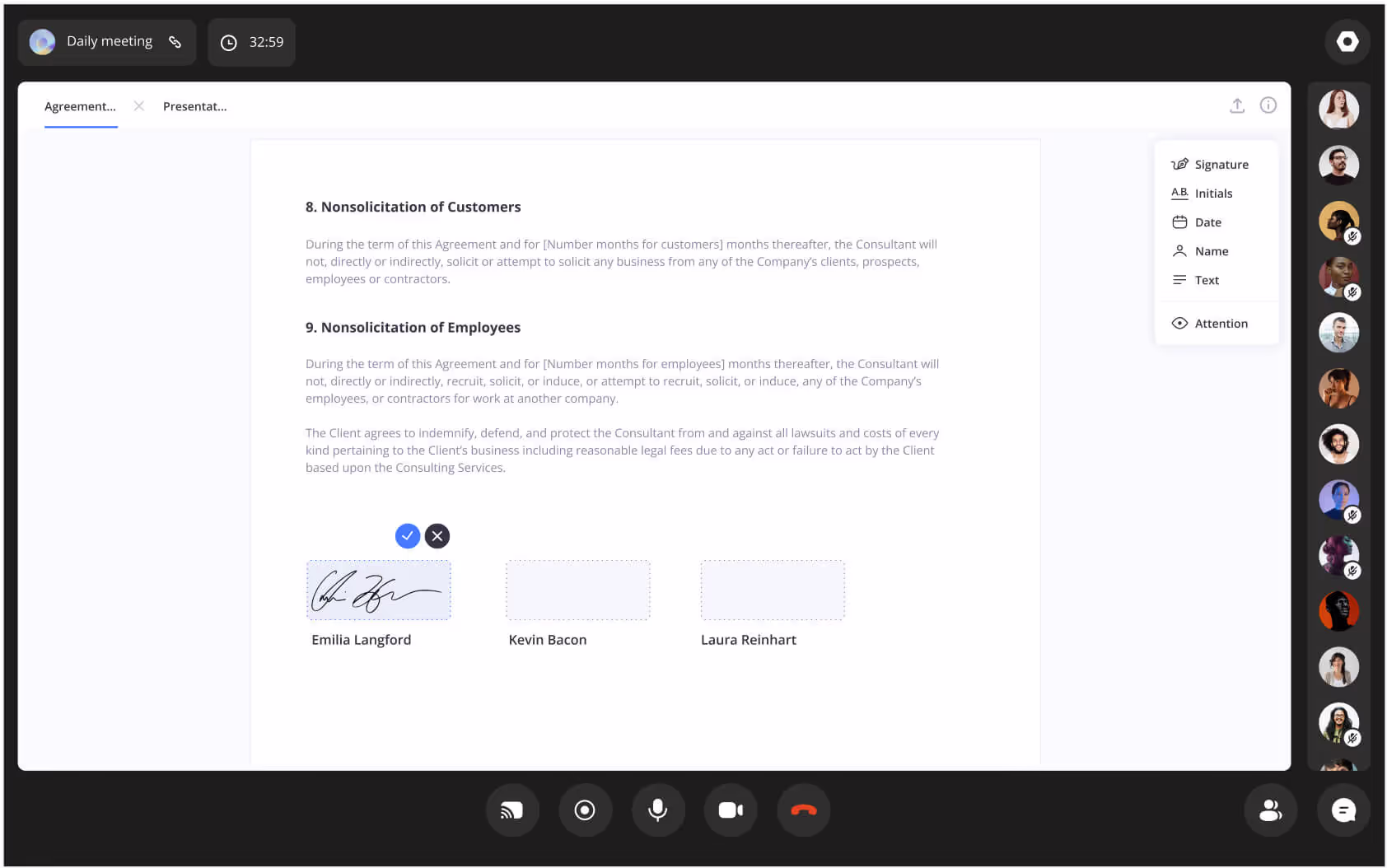The image size is (1387, 868).
Task: Toggle the microphone mute button
Action: (658, 810)
